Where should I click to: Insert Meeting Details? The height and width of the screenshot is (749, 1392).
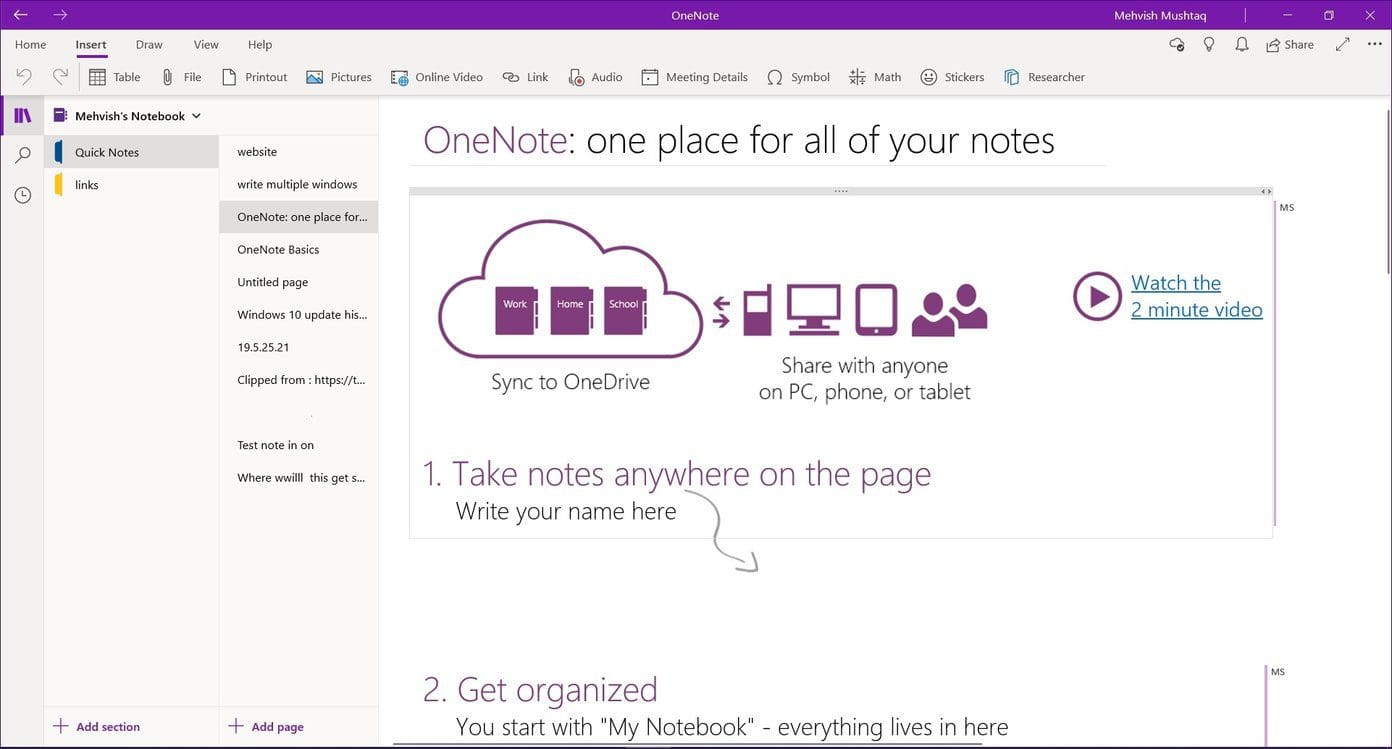click(x=693, y=76)
